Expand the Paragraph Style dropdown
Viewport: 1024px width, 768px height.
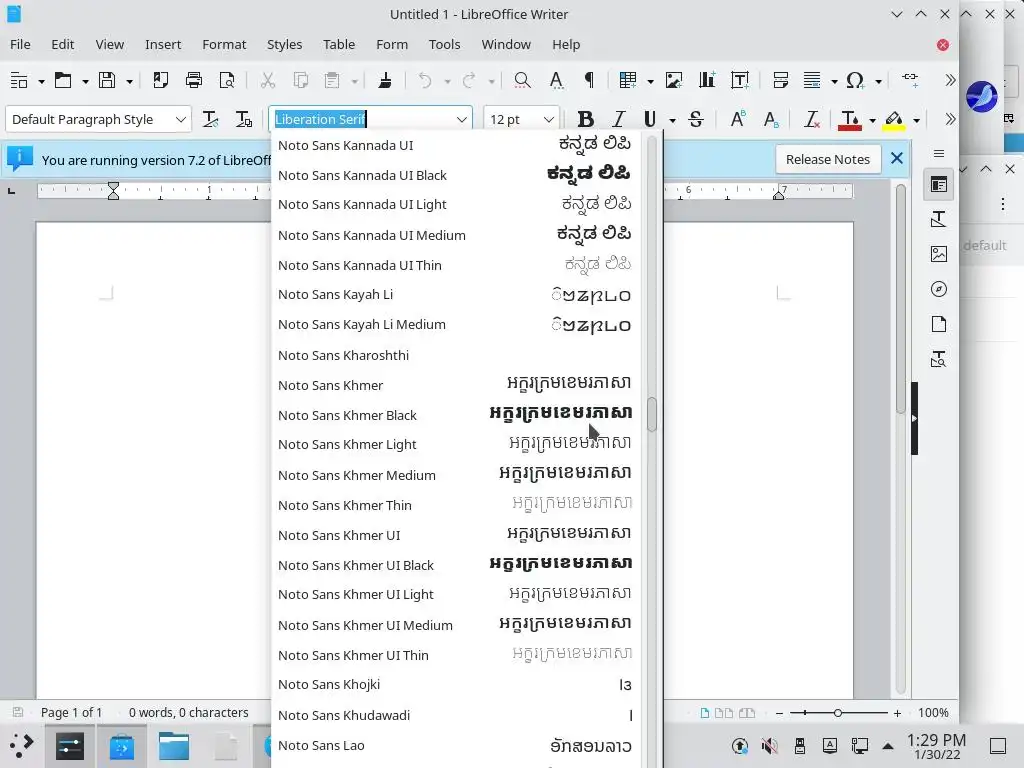[180, 120]
